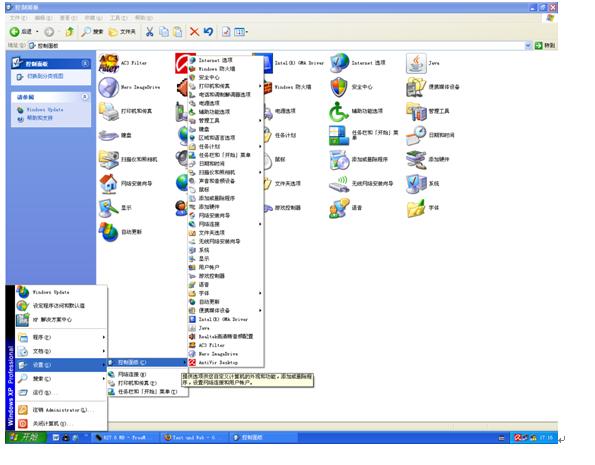
Task: Select the 日期和时间 clock icon in the window
Action: point(416,136)
